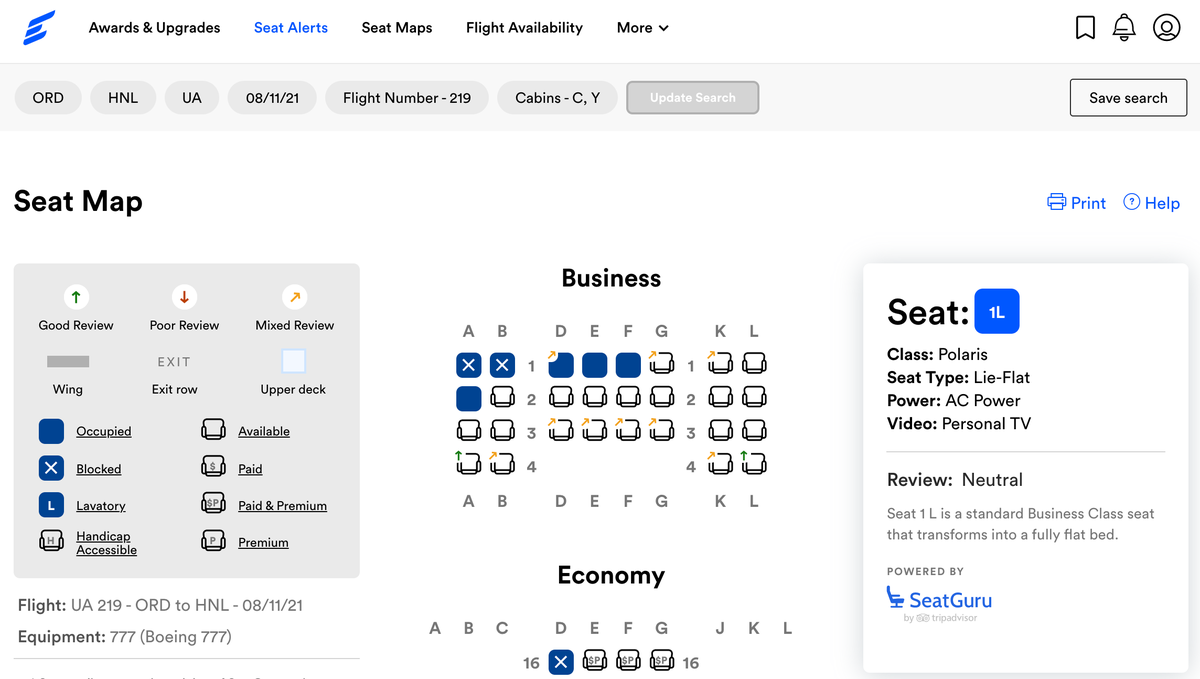Expand the More dropdown menu
This screenshot has height=679, width=1200.
tap(643, 28)
